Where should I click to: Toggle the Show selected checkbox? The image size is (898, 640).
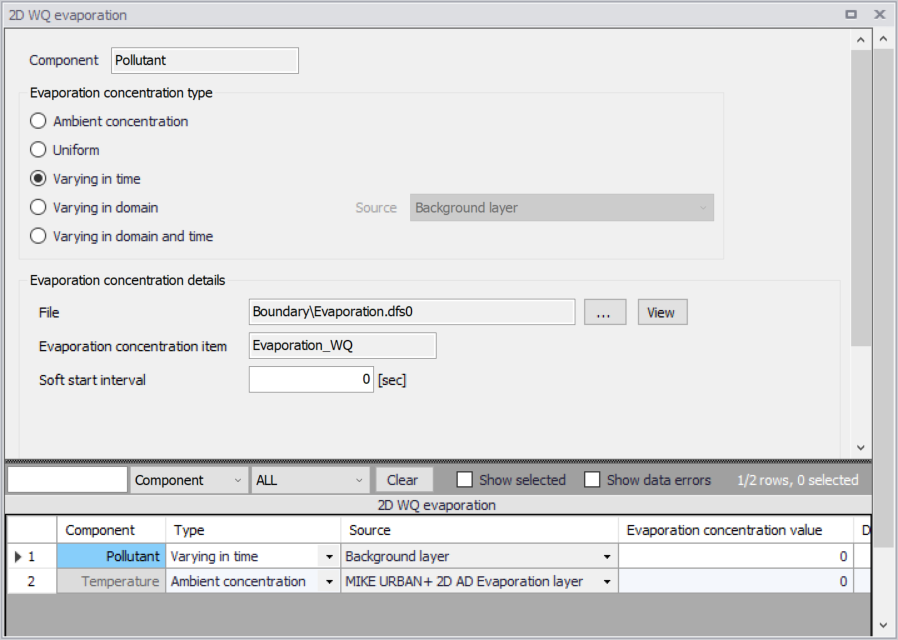(464, 480)
